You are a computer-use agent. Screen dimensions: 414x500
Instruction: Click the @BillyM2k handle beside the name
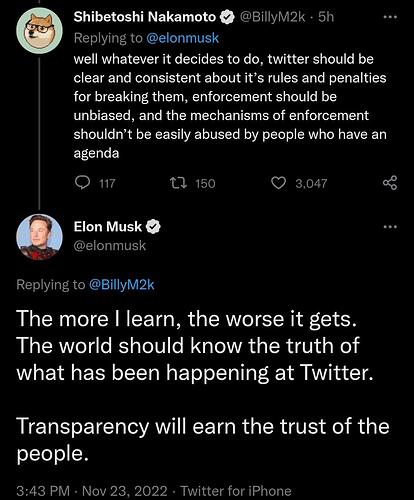point(272,17)
